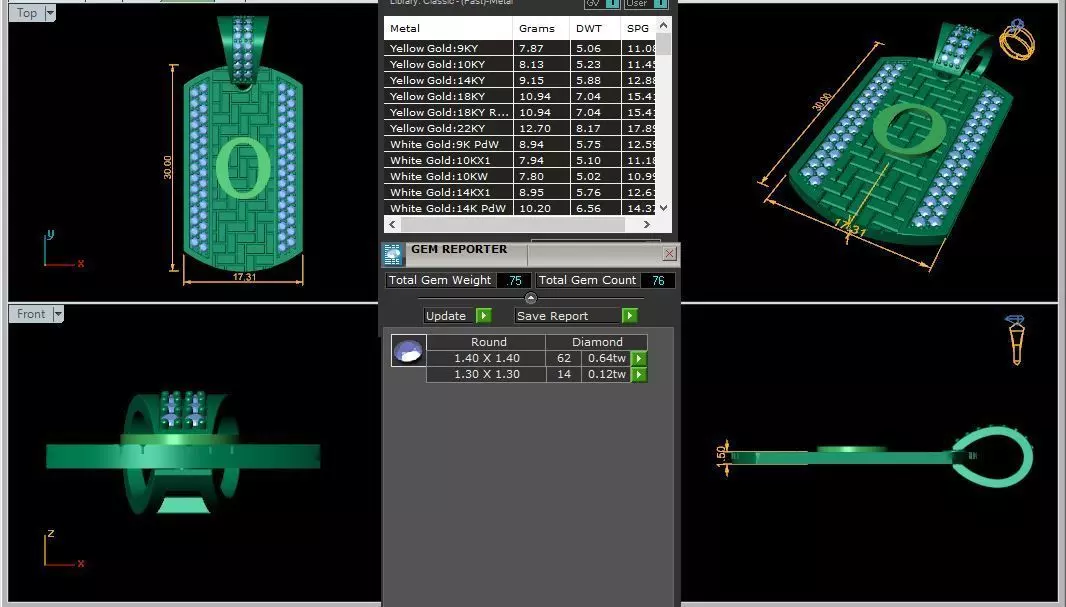Image resolution: width=1066 pixels, height=607 pixels.
Task: Sort by the Metal column header
Action: click(448, 29)
